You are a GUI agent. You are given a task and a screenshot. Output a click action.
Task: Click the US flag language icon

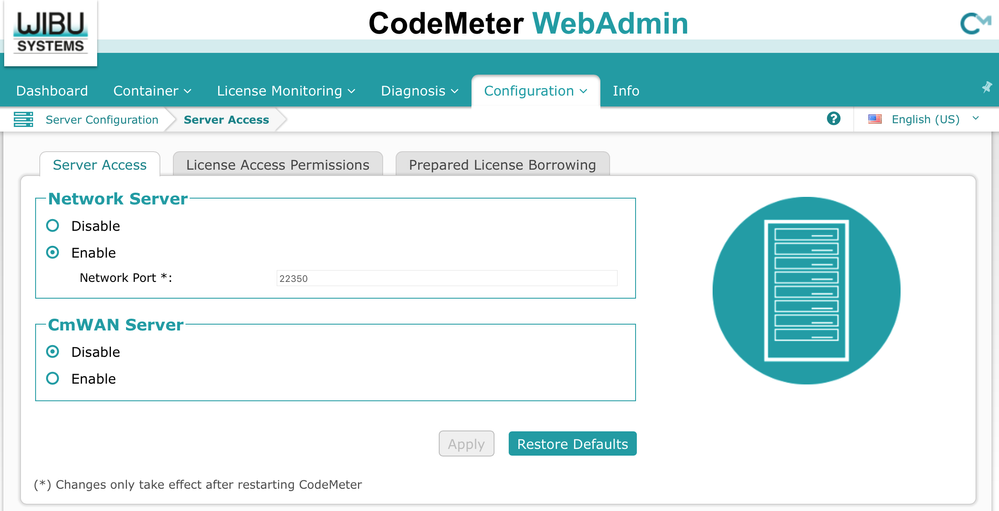coord(875,119)
